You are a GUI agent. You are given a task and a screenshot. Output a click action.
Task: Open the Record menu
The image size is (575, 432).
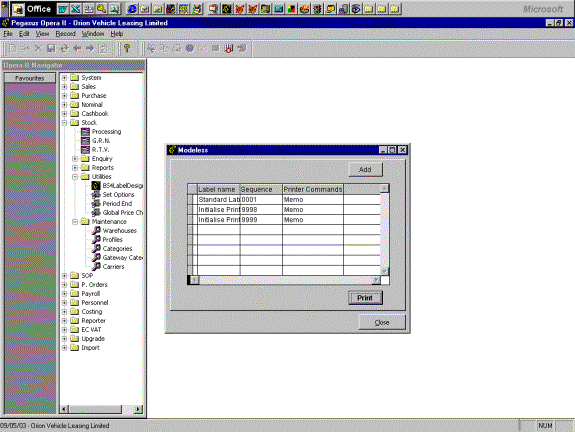point(66,34)
